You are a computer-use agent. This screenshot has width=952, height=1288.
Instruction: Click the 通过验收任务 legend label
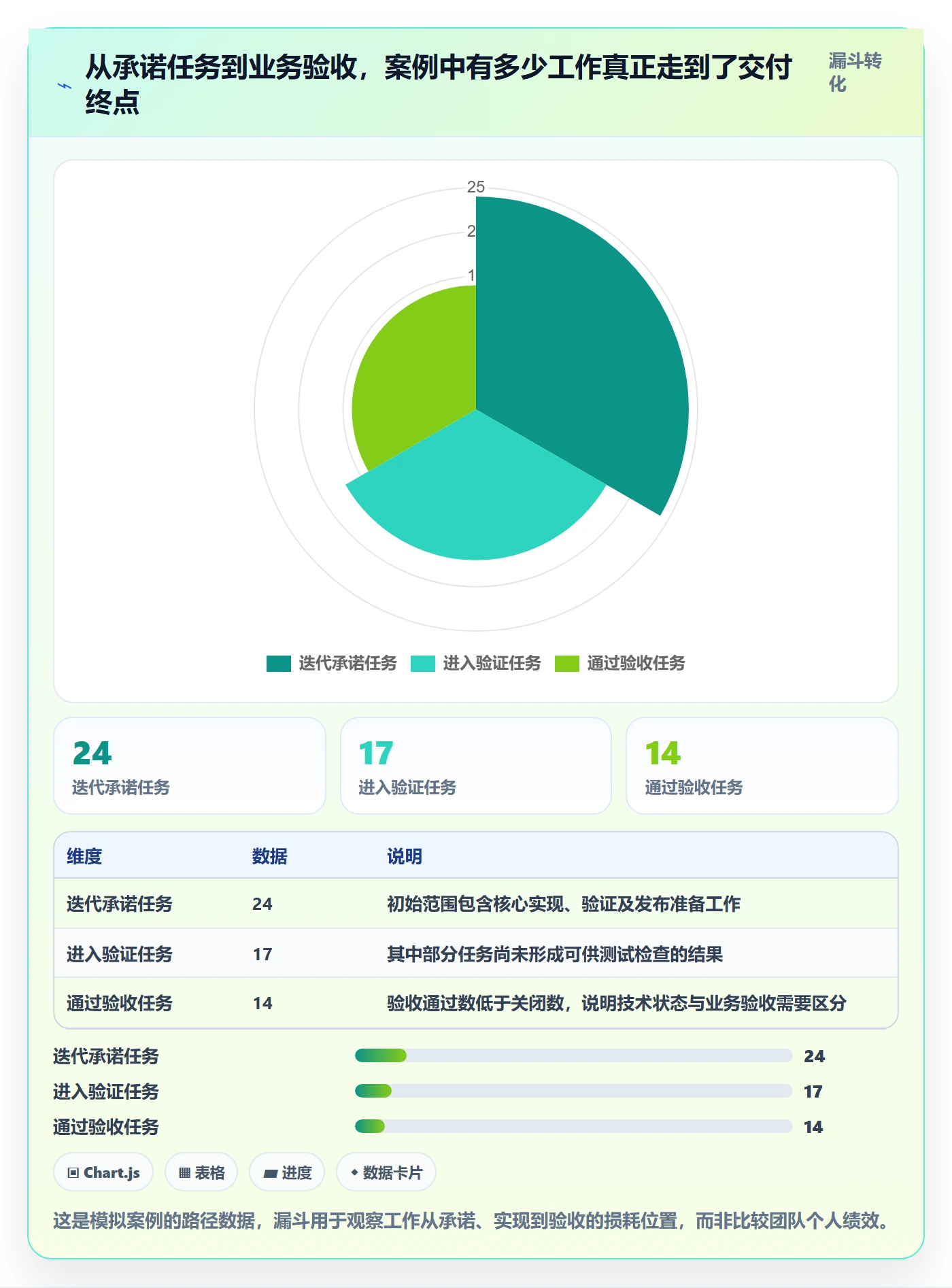point(636,663)
